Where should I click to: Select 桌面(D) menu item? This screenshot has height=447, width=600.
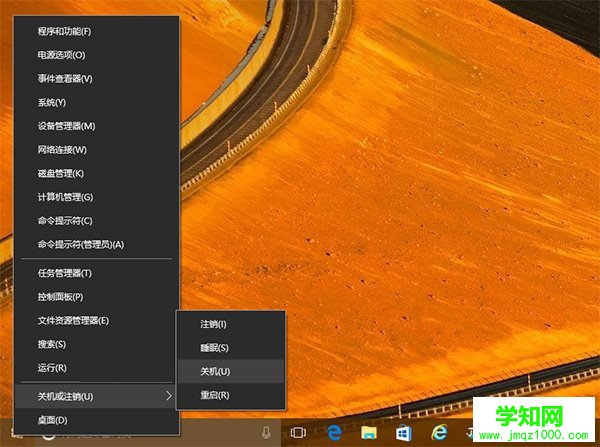pyautogui.click(x=96, y=420)
